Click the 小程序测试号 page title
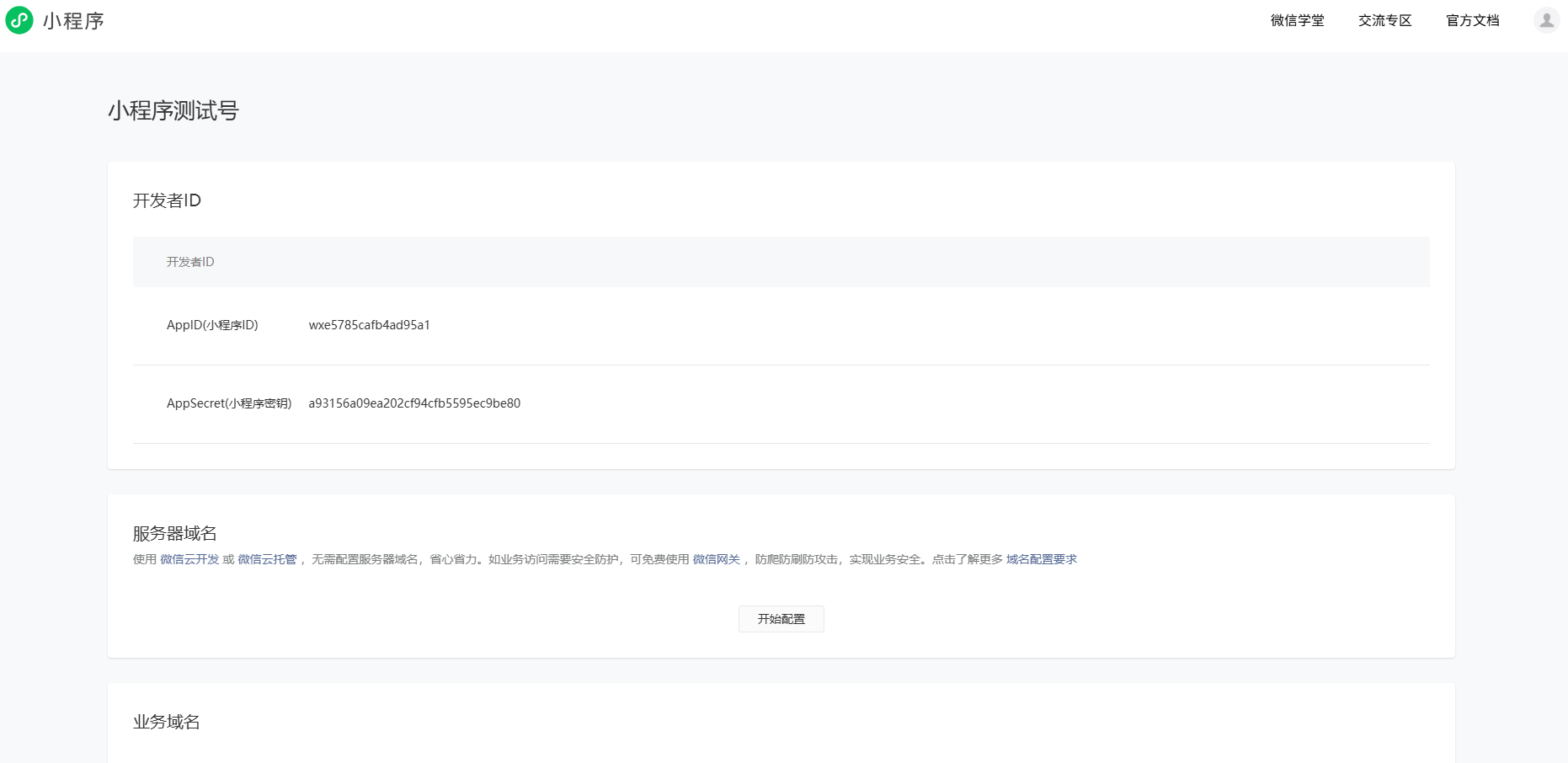1568x763 pixels. point(173,110)
